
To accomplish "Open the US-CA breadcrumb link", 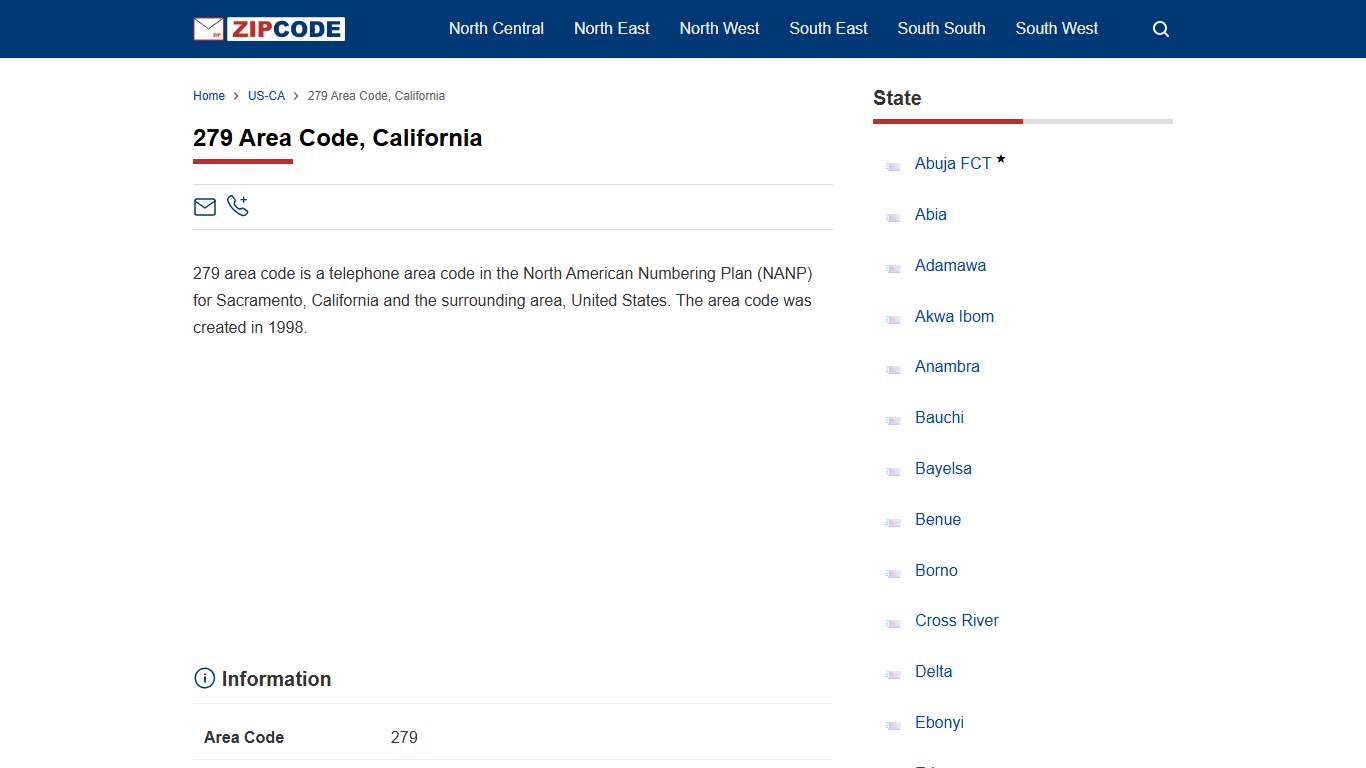I will pos(266,95).
